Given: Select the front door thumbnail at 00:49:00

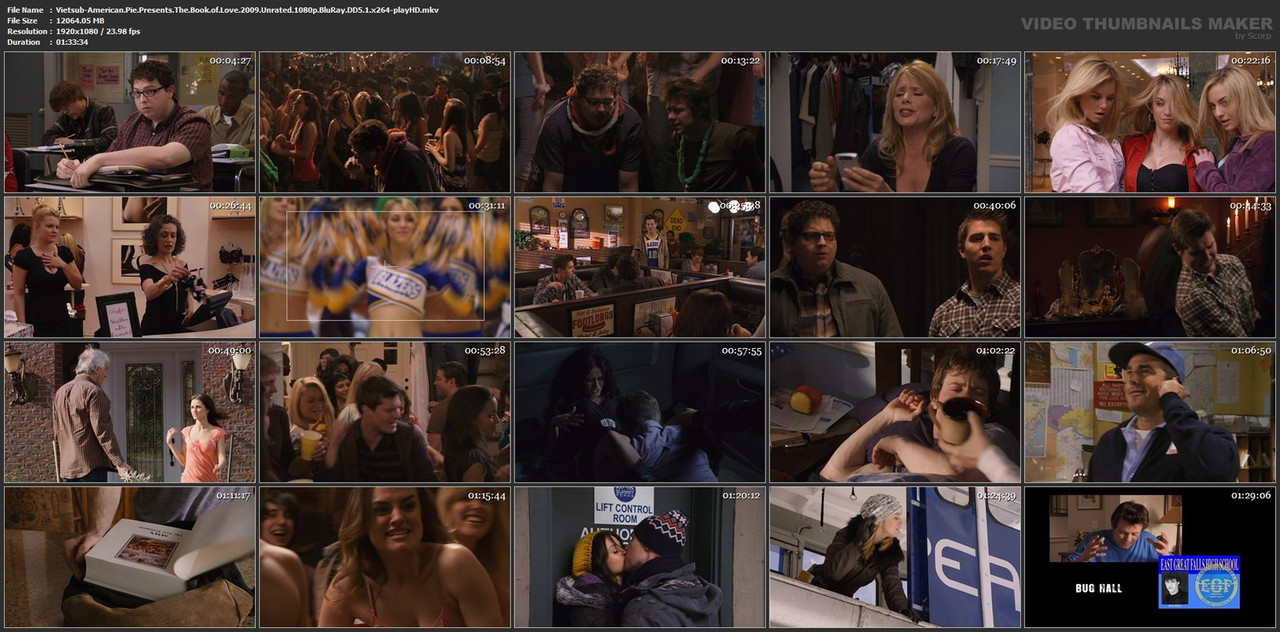Looking at the screenshot, I should click(130, 412).
